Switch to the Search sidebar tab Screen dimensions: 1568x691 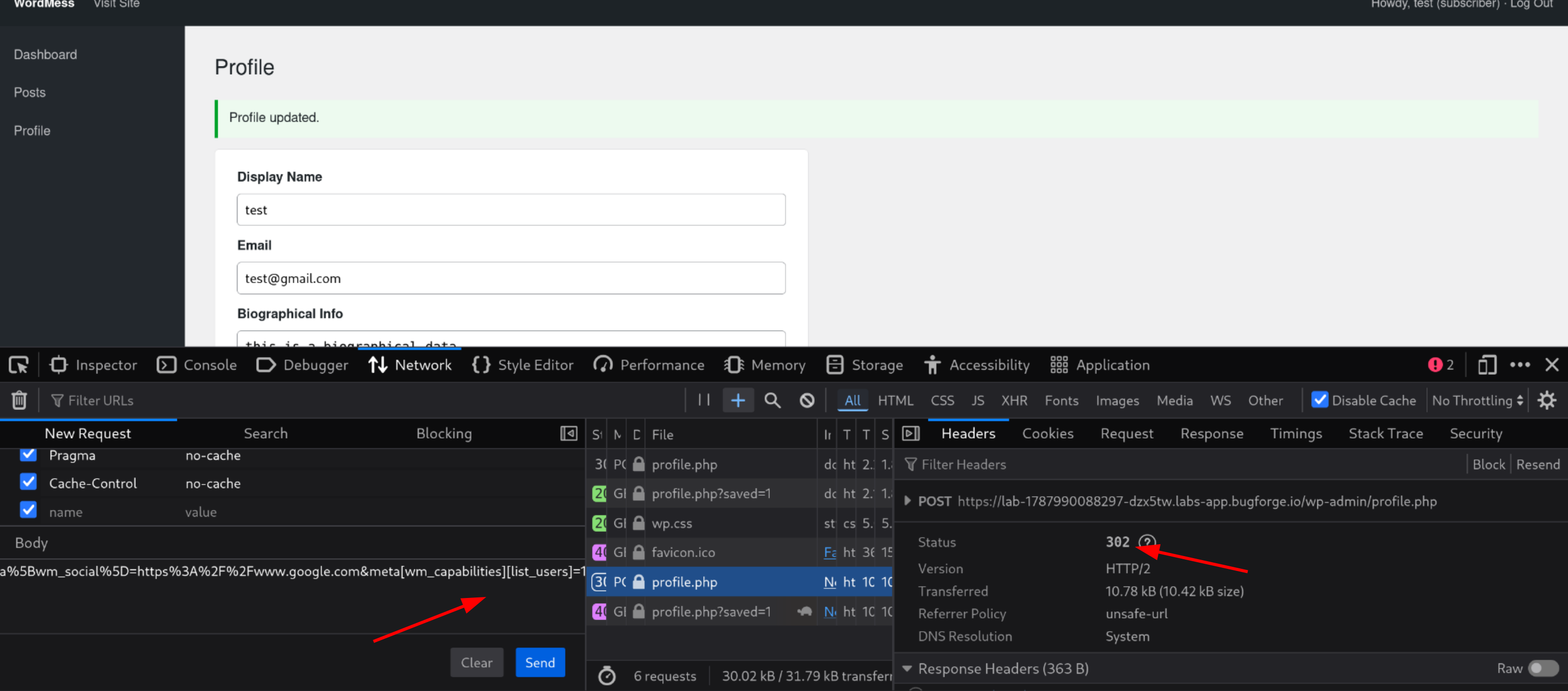266,433
